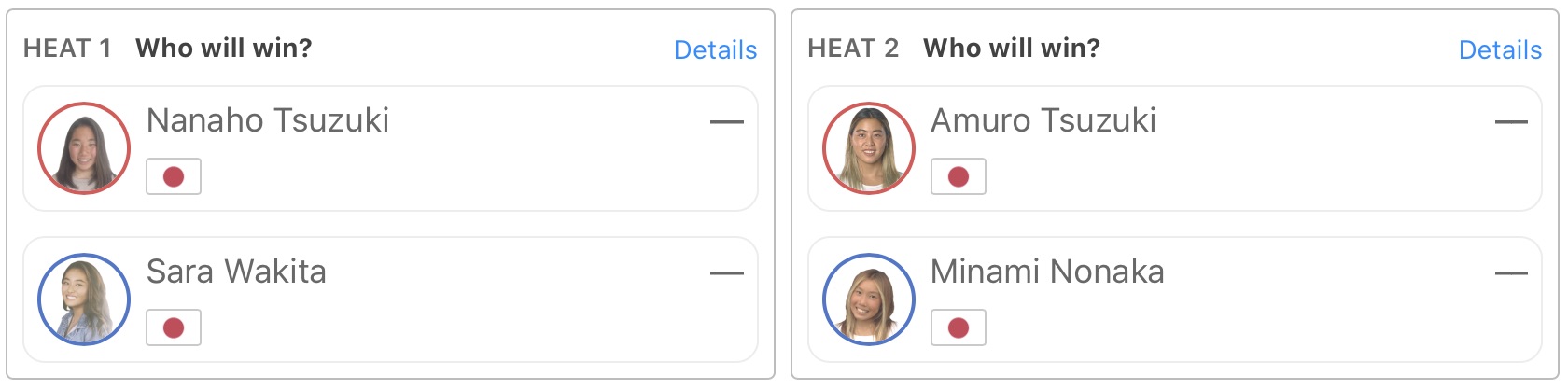Image resolution: width=1568 pixels, height=390 pixels.
Task: Select the Sara Wakita name text
Action: pyautogui.click(x=236, y=272)
